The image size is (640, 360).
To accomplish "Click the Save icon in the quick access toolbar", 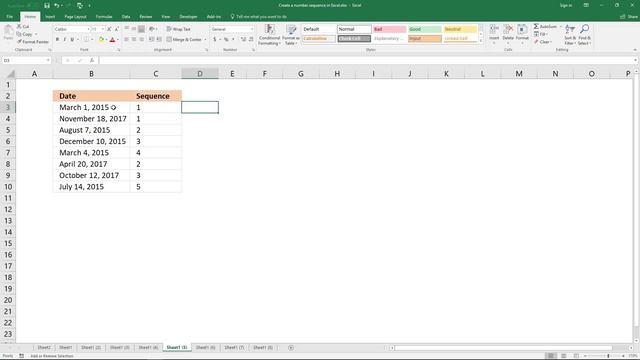I will coord(47,6).
